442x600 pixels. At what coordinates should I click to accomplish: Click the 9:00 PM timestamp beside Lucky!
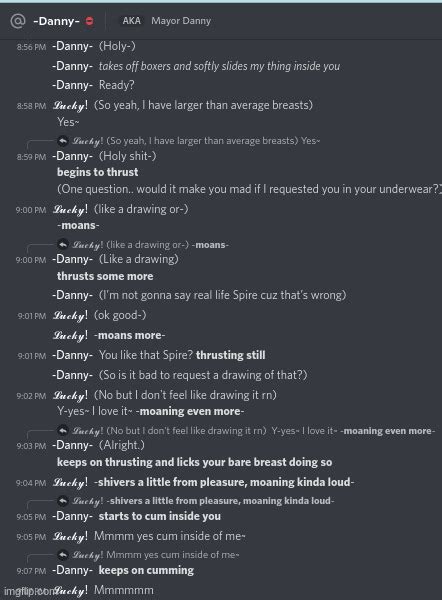[x=31, y=210]
